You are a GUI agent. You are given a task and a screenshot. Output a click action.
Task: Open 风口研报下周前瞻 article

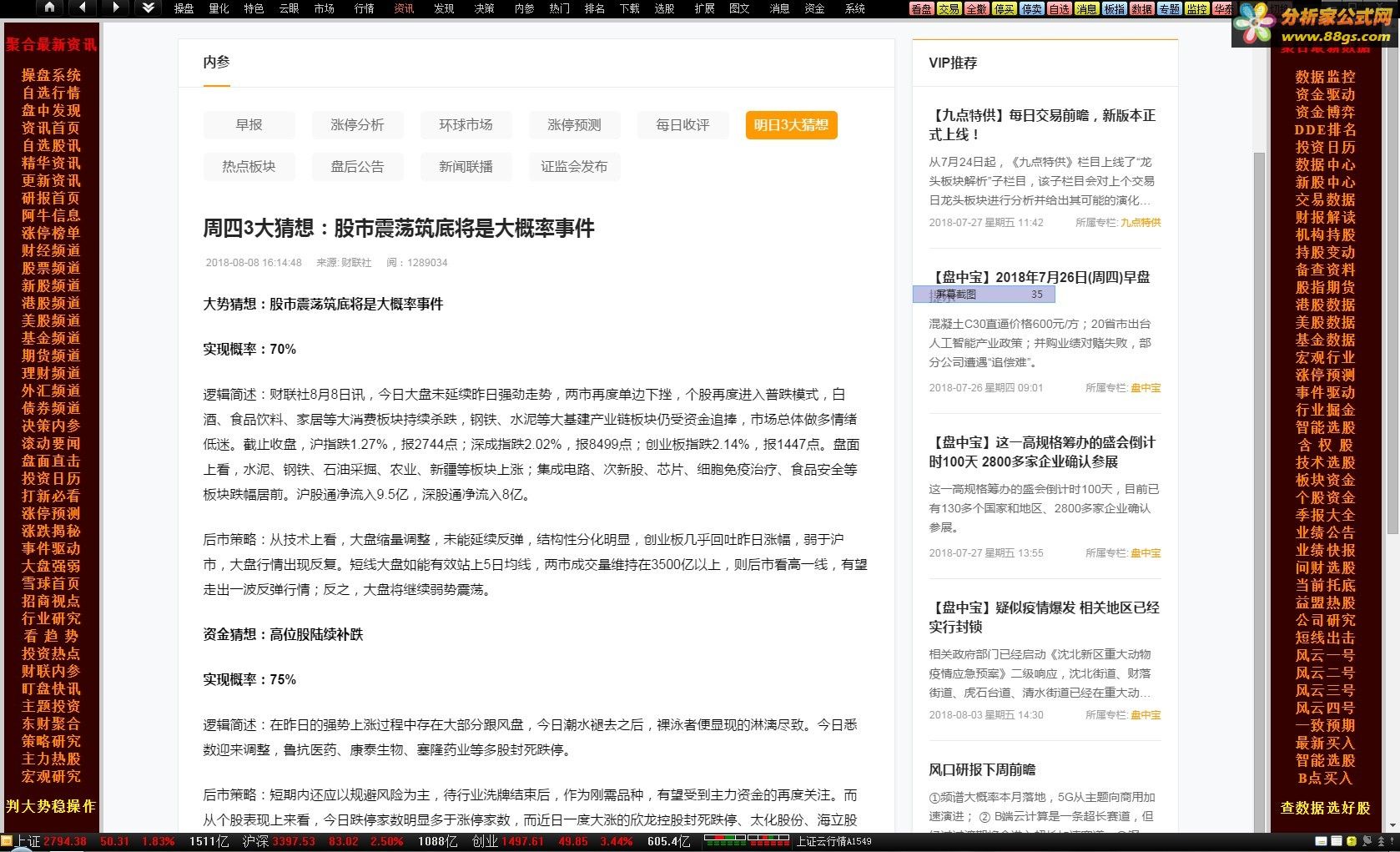point(982,770)
